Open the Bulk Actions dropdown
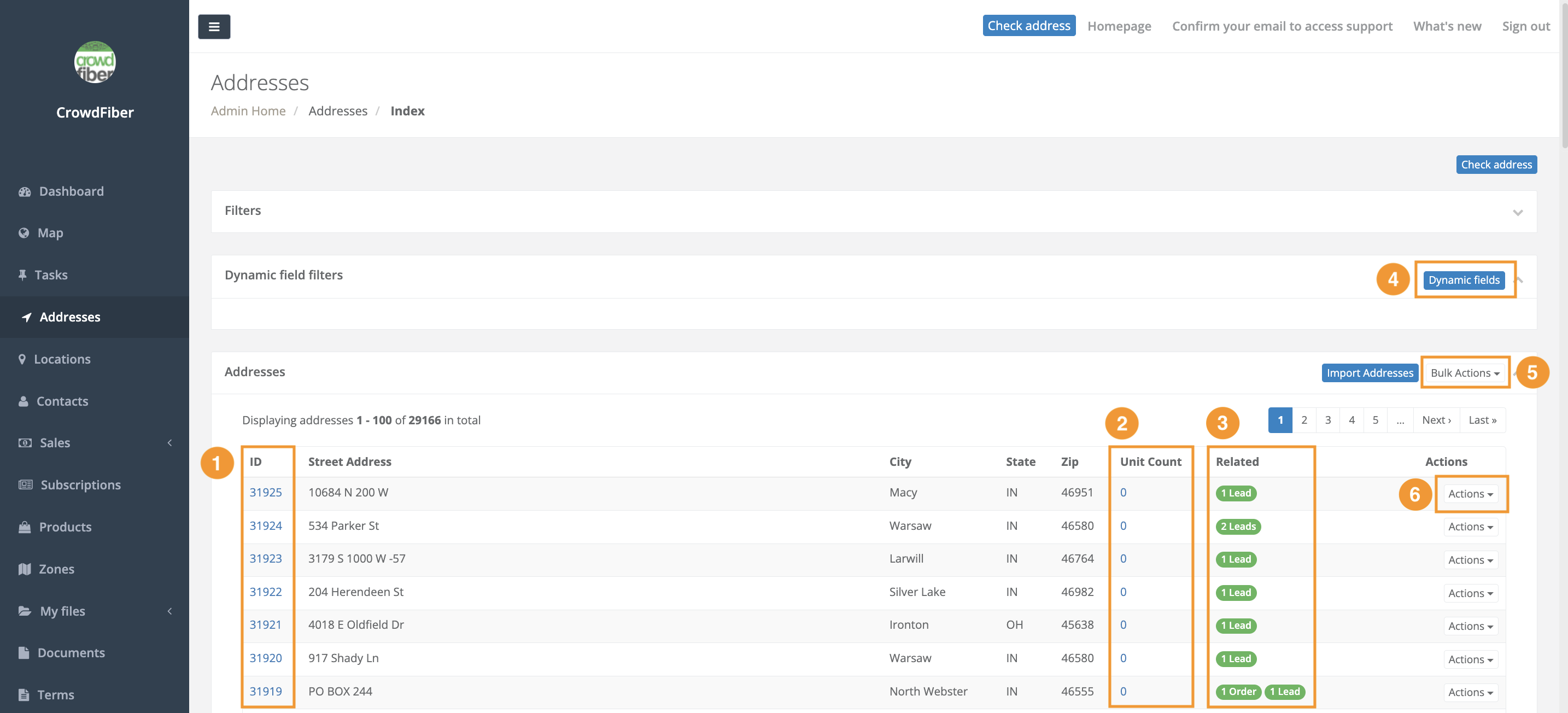Screen dimensions: 1568x713 pos(1465,373)
